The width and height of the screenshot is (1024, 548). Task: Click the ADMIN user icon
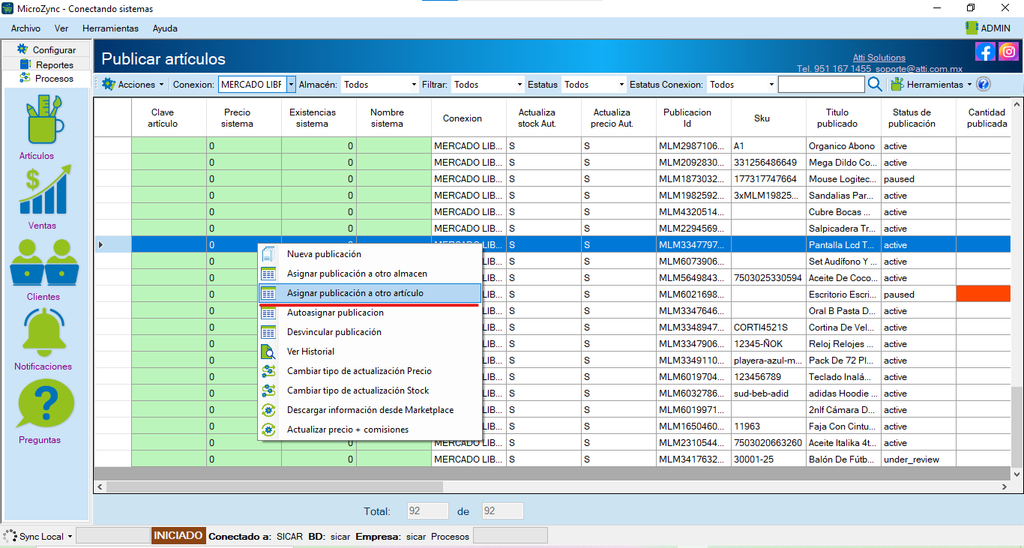[971, 28]
